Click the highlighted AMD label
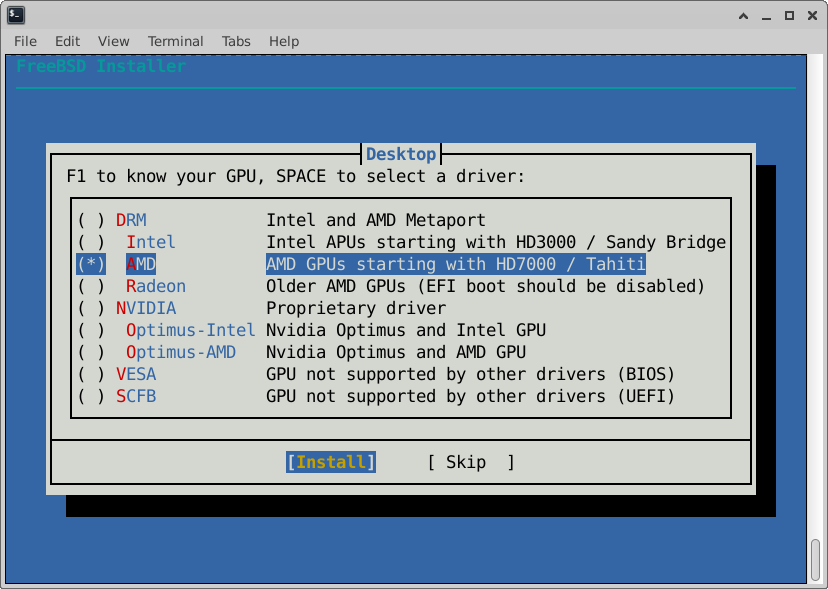Image resolution: width=828 pixels, height=589 pixels. click(x=141, y=264)
